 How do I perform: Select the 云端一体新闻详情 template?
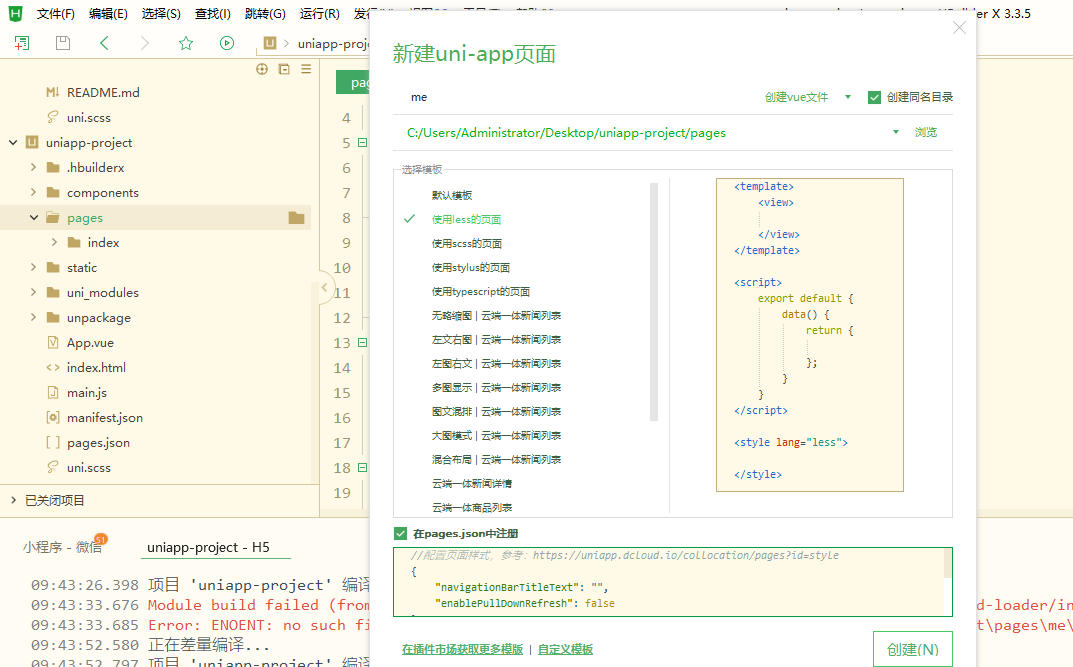tap(471, 484)
